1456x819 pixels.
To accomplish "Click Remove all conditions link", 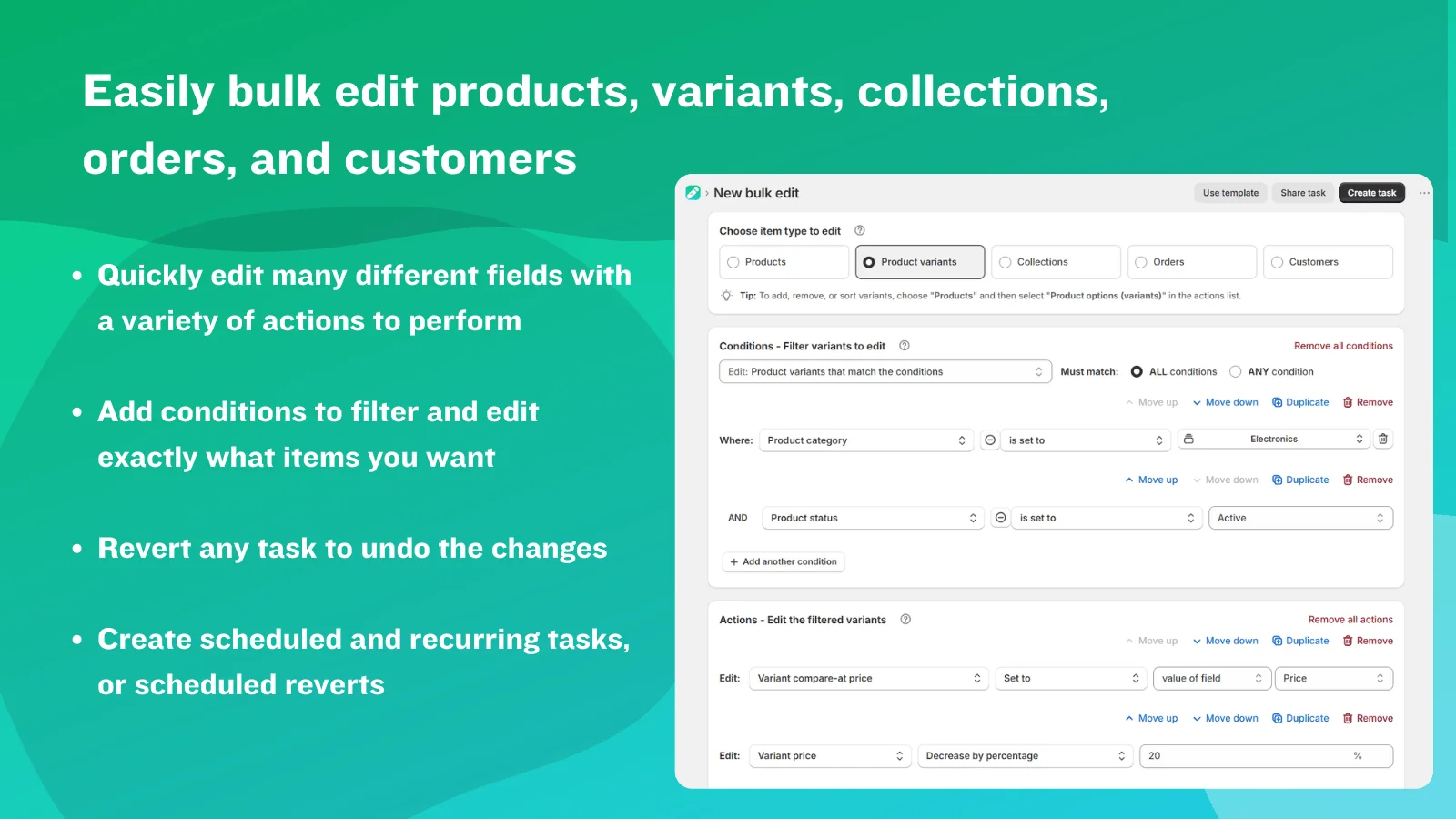I will pos(1343,346).
